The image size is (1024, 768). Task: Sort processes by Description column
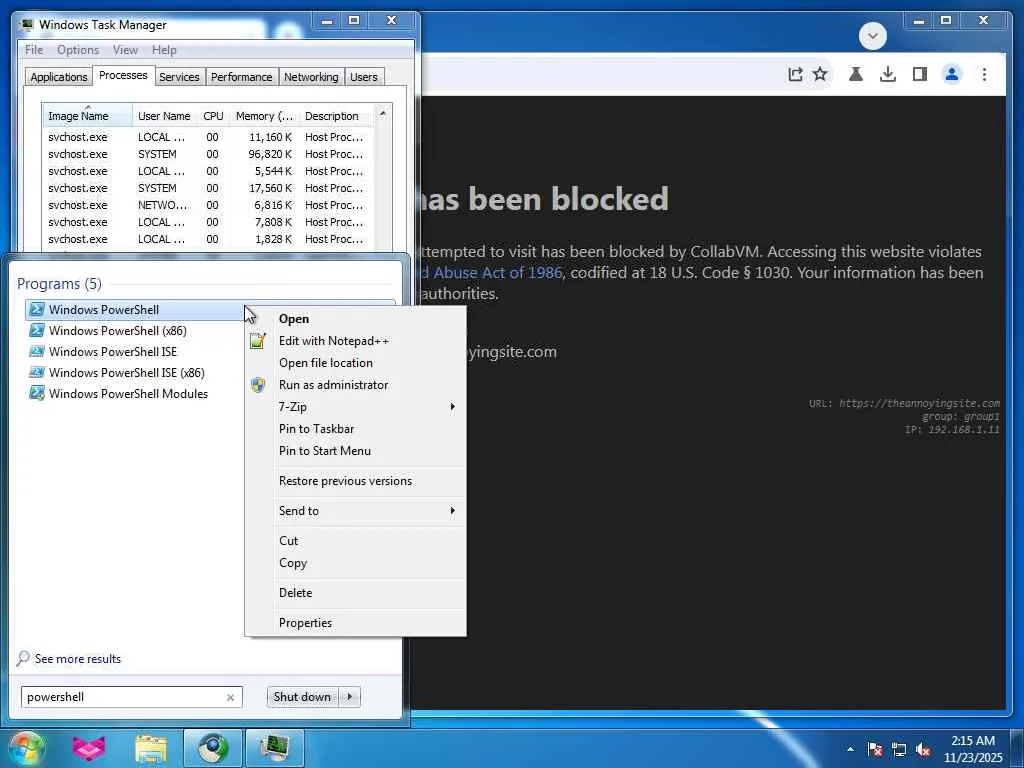click(338, 116)
